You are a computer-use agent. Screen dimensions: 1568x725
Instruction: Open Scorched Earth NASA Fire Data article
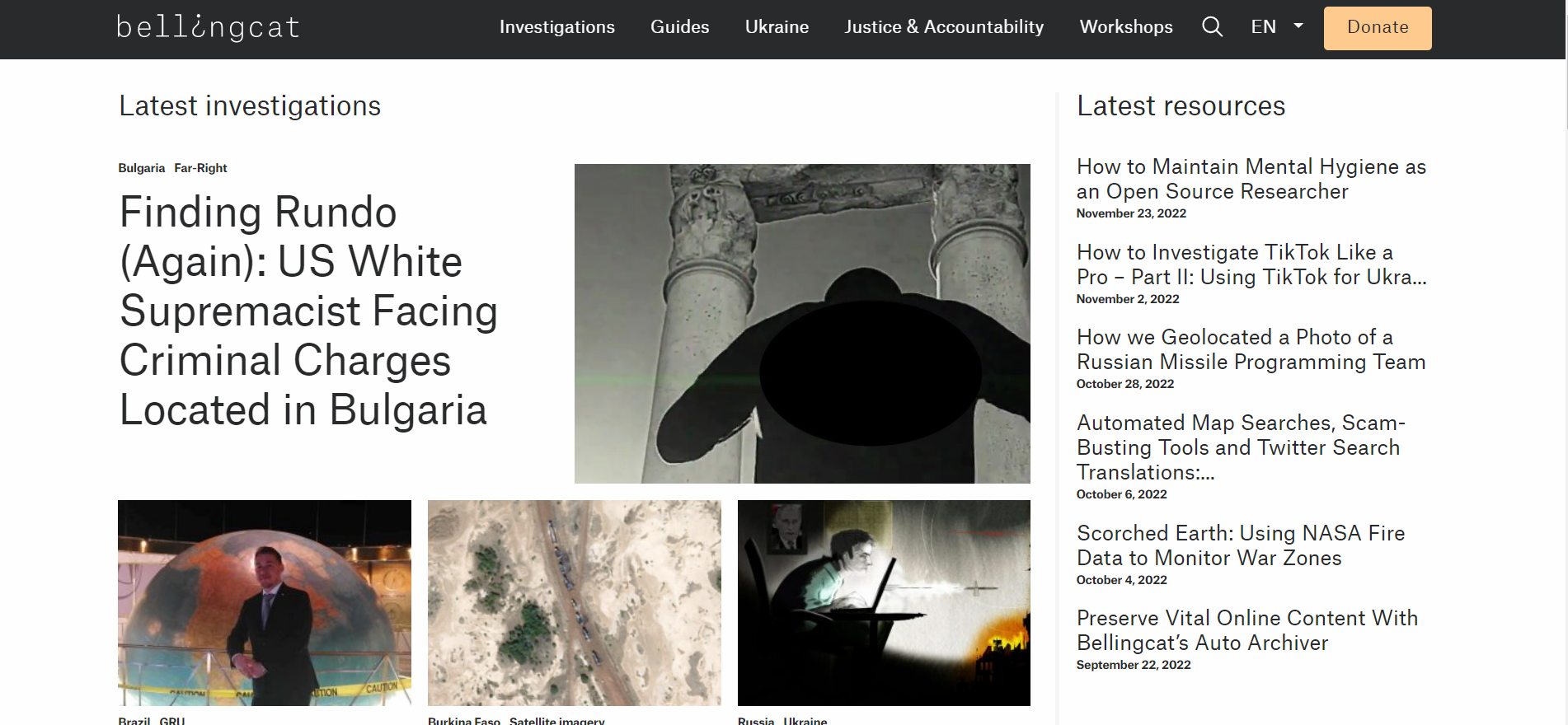click(x=1241, y=545)
